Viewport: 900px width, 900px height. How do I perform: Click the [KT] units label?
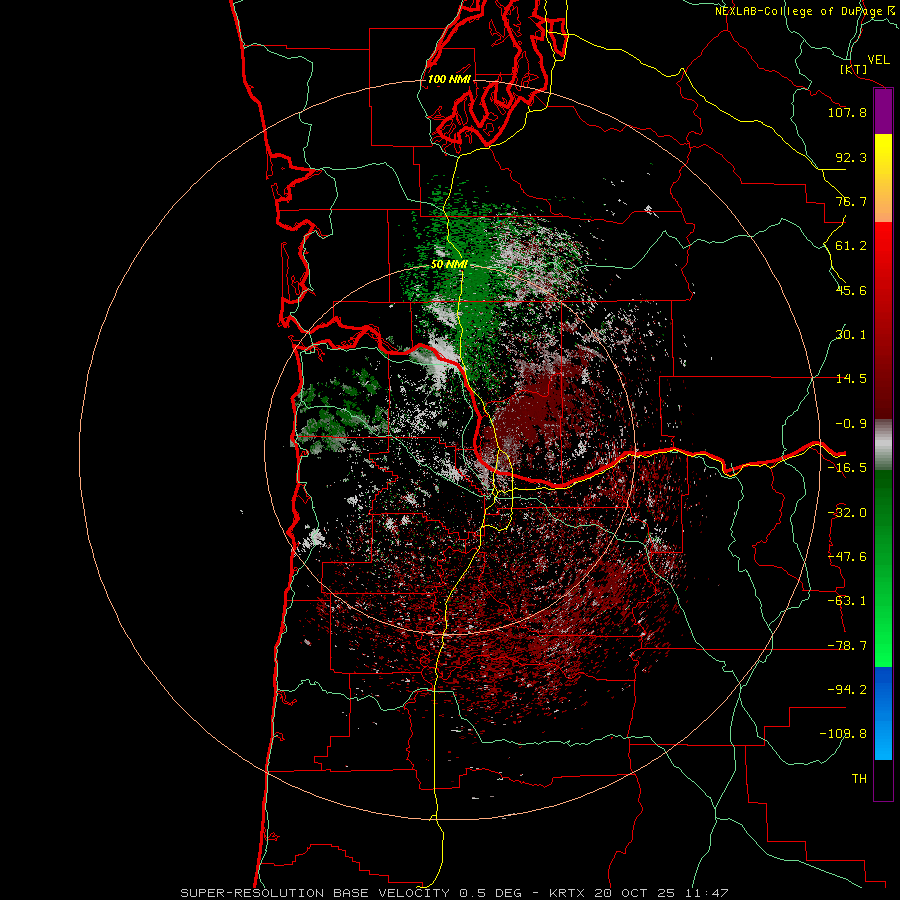pyautogui.click(x=854, y=69)
